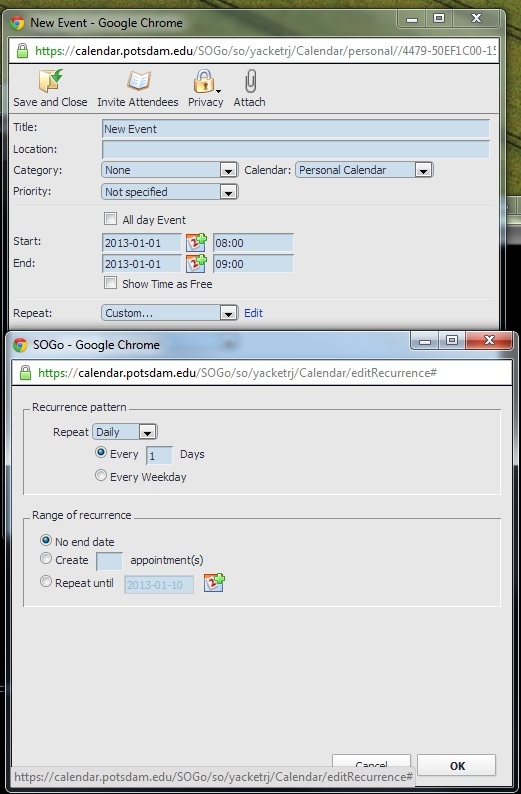Click the Every Days number field
This screenshot has height=794, width=521.
coord(159,455)
